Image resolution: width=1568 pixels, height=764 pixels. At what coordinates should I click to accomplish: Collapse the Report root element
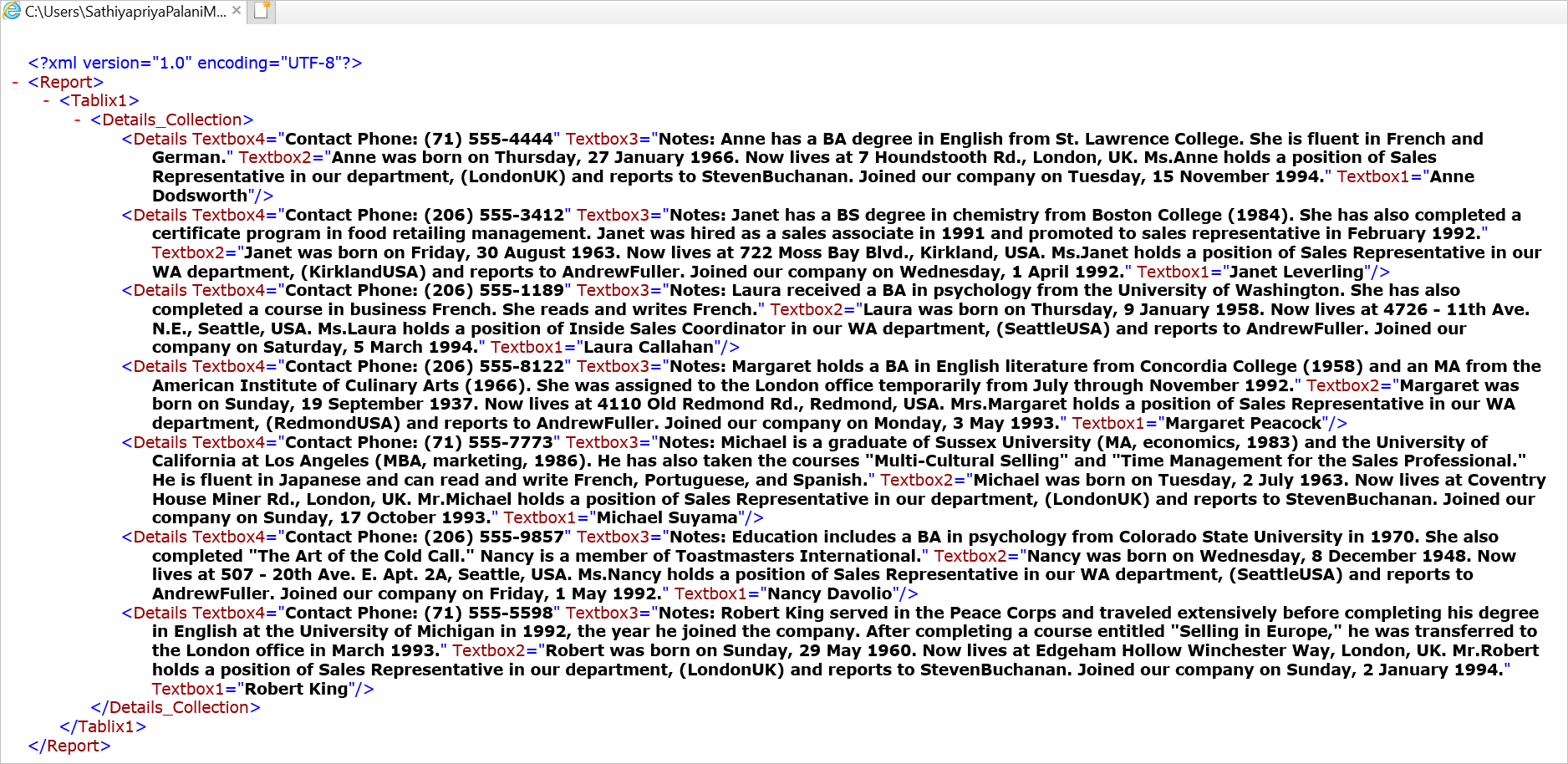tap(13, 82)
